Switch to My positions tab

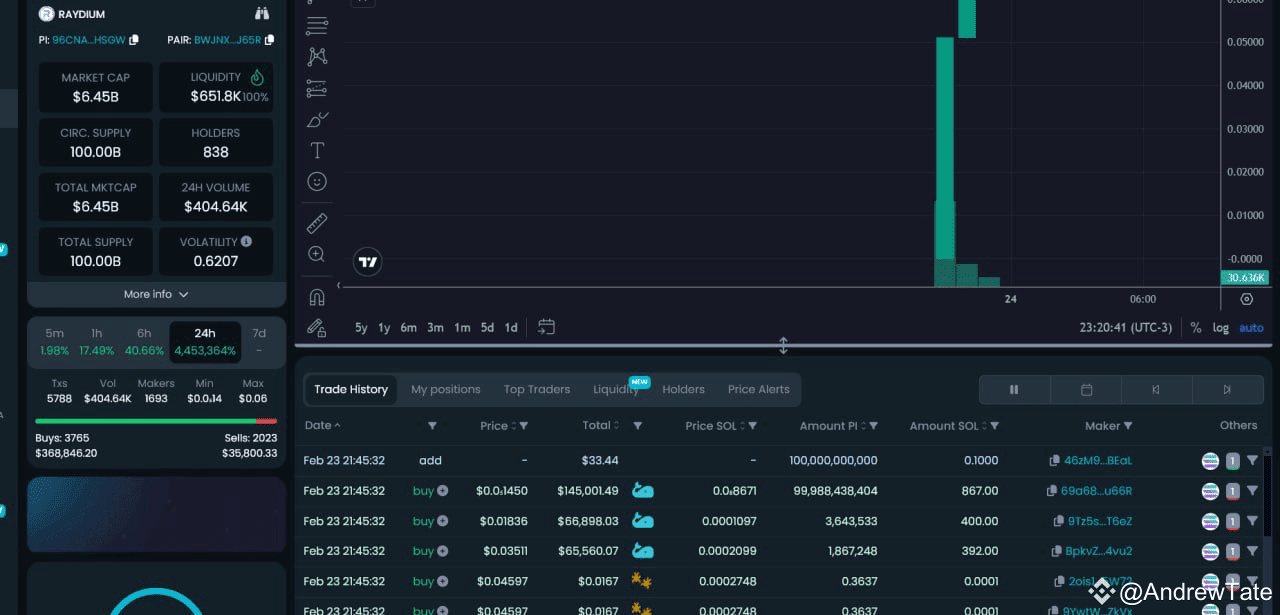click(x=446, y=389)
